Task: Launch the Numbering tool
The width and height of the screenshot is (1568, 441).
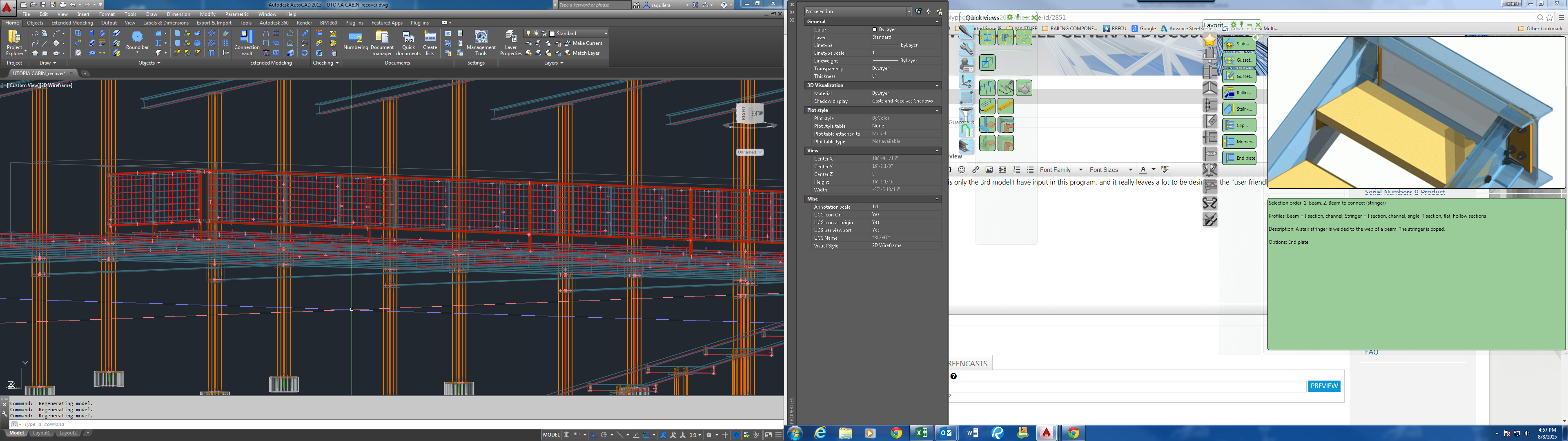Action: (x=356, y=41)
